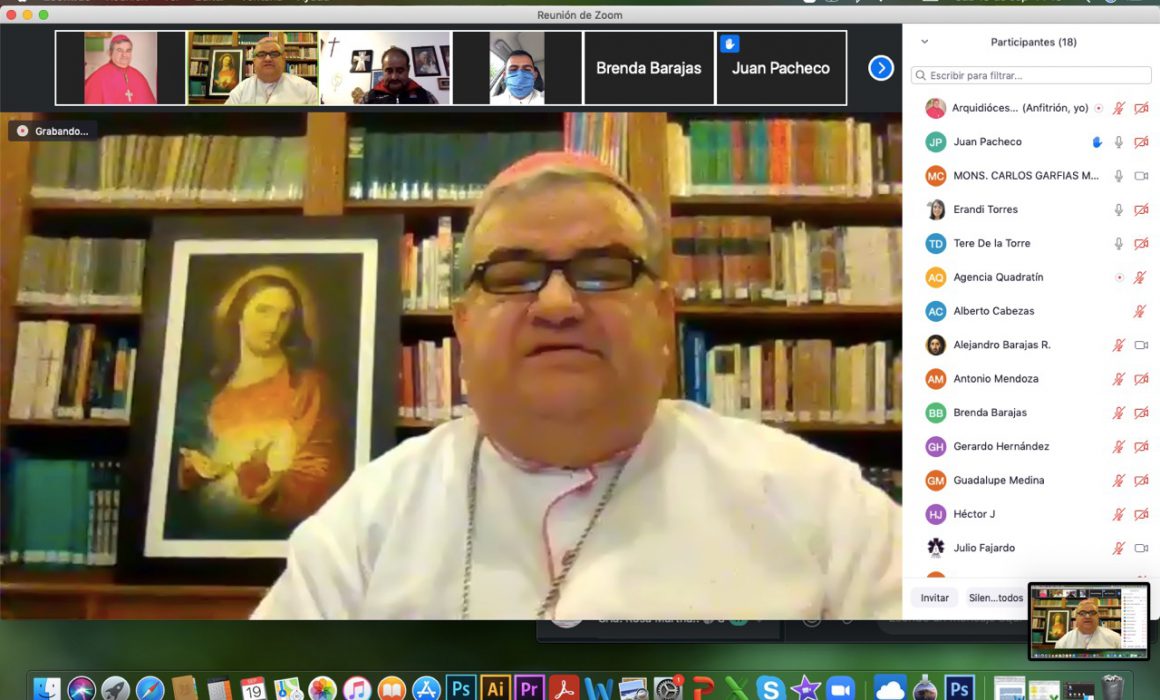The height and width of the screenshot is (700, 1160).
Task: Select Brenda Barajas video tile
Action: (x=649, y=68)
